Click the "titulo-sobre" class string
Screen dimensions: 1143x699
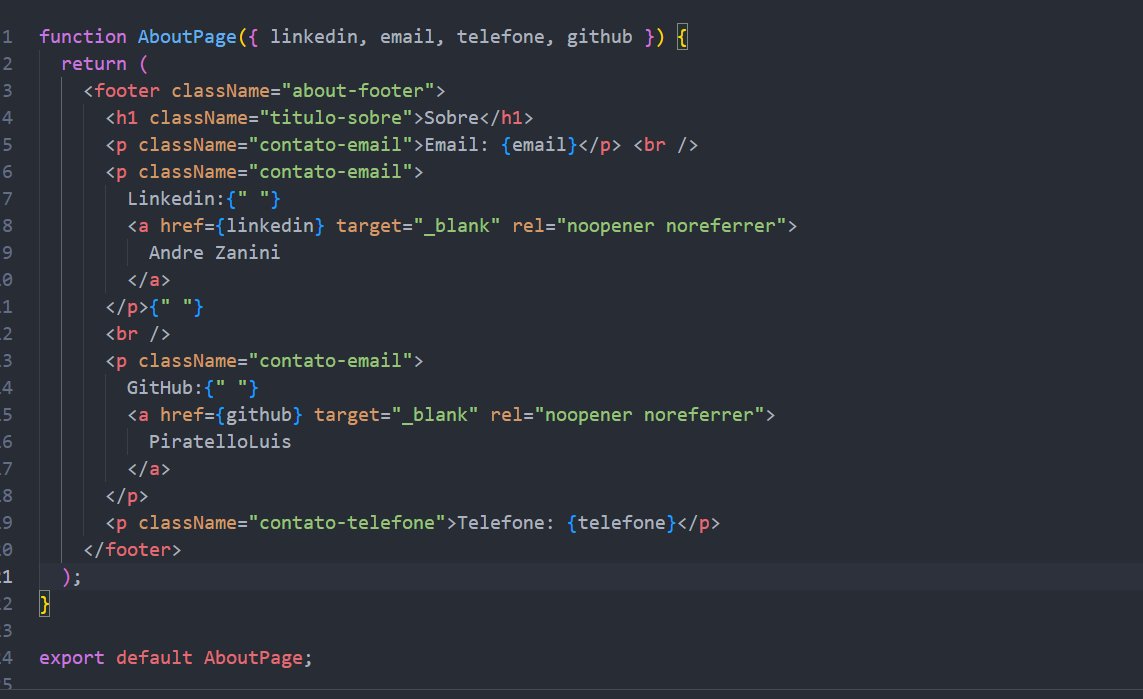coord(335,117)
